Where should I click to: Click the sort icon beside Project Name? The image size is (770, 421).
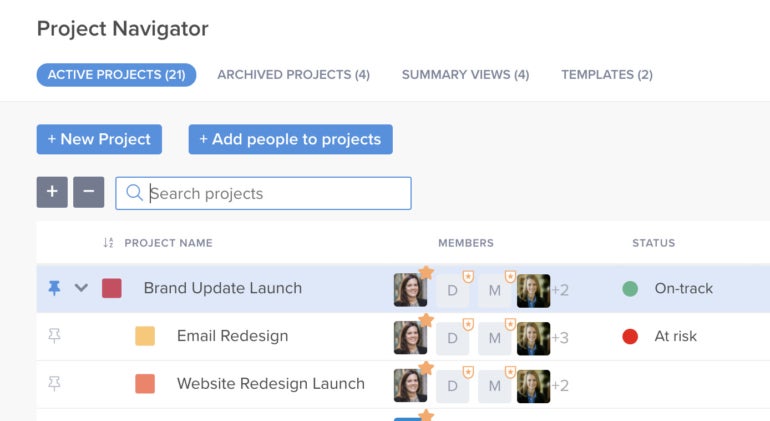click(x=109, y=243)
